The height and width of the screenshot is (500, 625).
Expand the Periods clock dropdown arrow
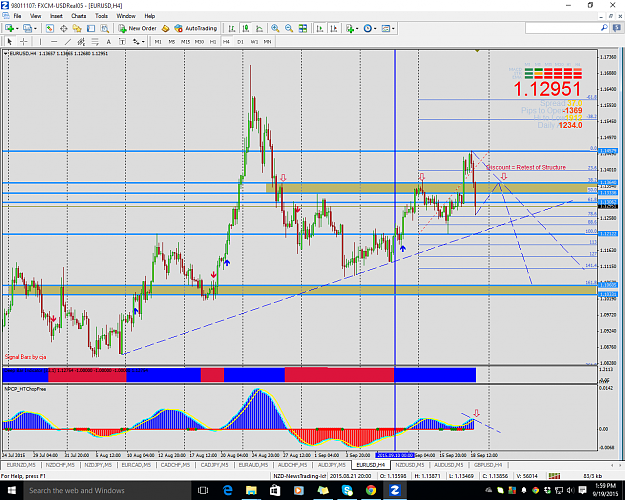375,28
